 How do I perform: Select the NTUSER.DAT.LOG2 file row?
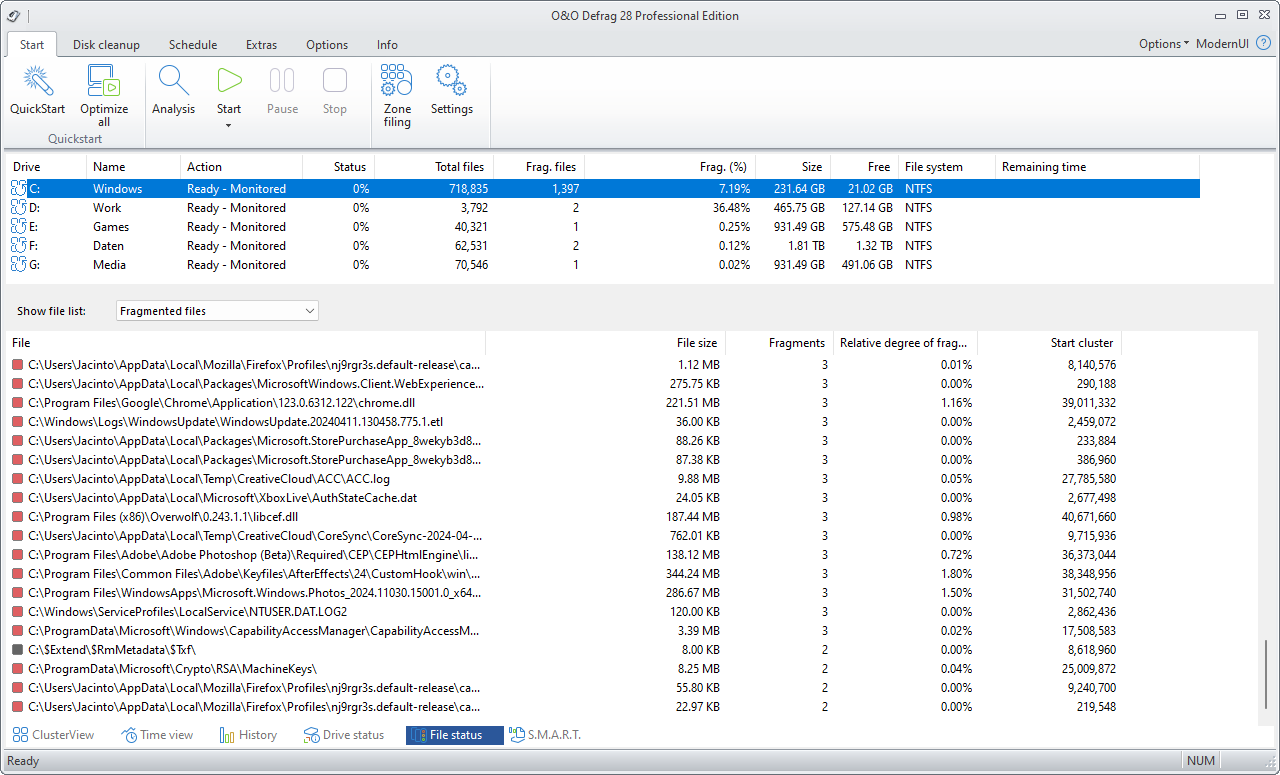[565, 612]
